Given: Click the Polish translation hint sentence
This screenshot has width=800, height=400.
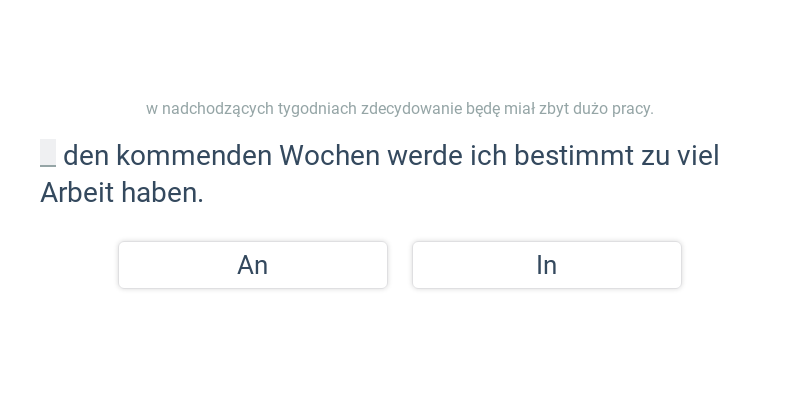Looking at the screenshot, I should coord(399,109).
